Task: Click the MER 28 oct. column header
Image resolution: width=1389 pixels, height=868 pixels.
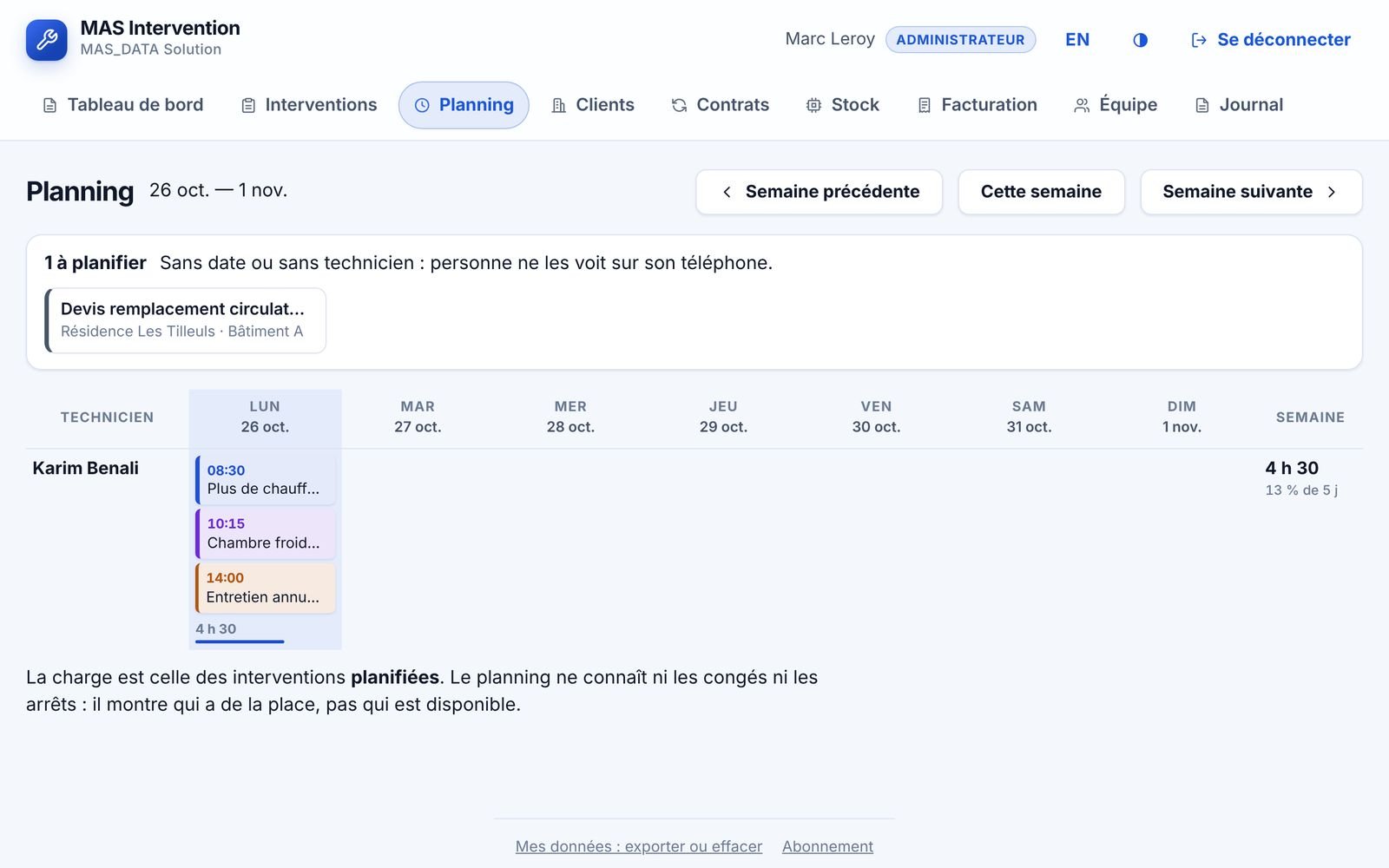Action: 570,417
